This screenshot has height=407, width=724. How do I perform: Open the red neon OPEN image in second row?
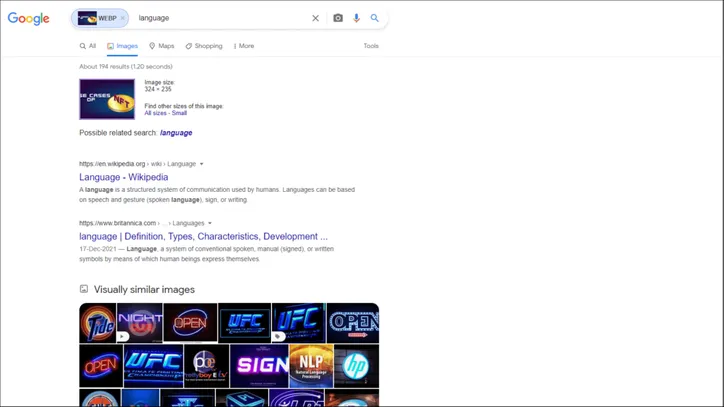[x=101, y=366]
